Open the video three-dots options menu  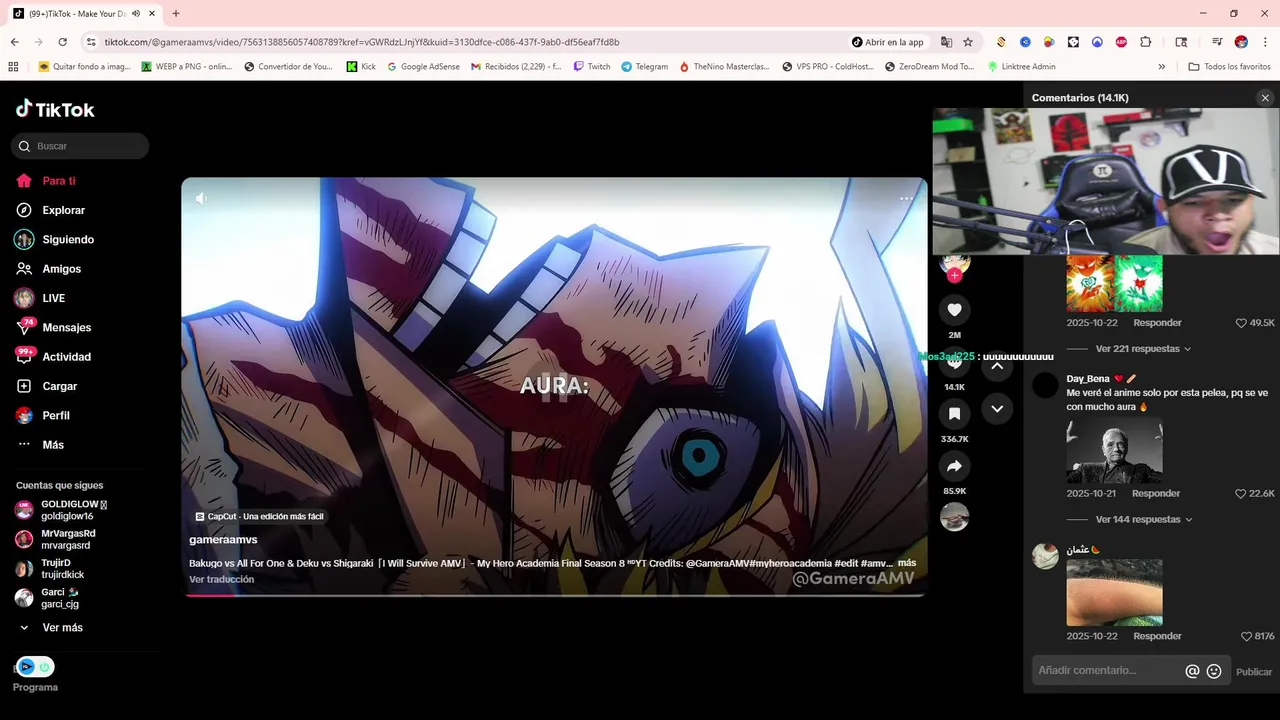point(906,198)
